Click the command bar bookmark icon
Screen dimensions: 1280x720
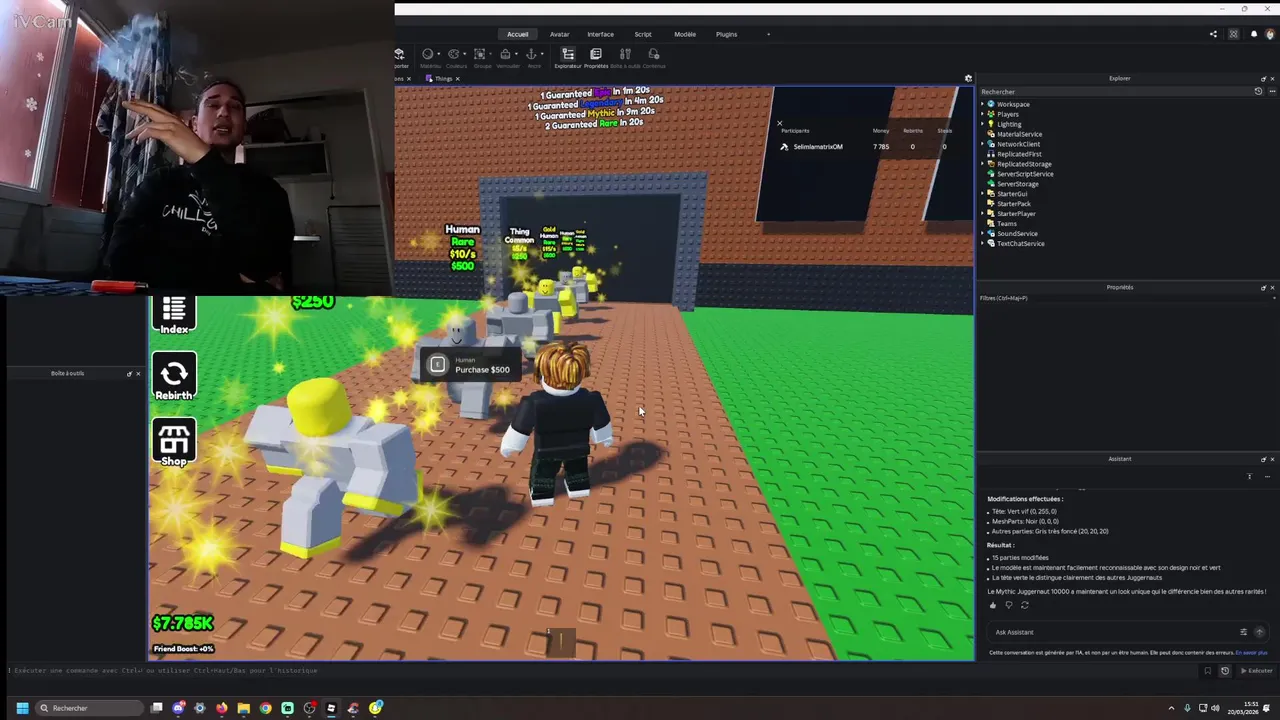click(x=1207, y=671)
